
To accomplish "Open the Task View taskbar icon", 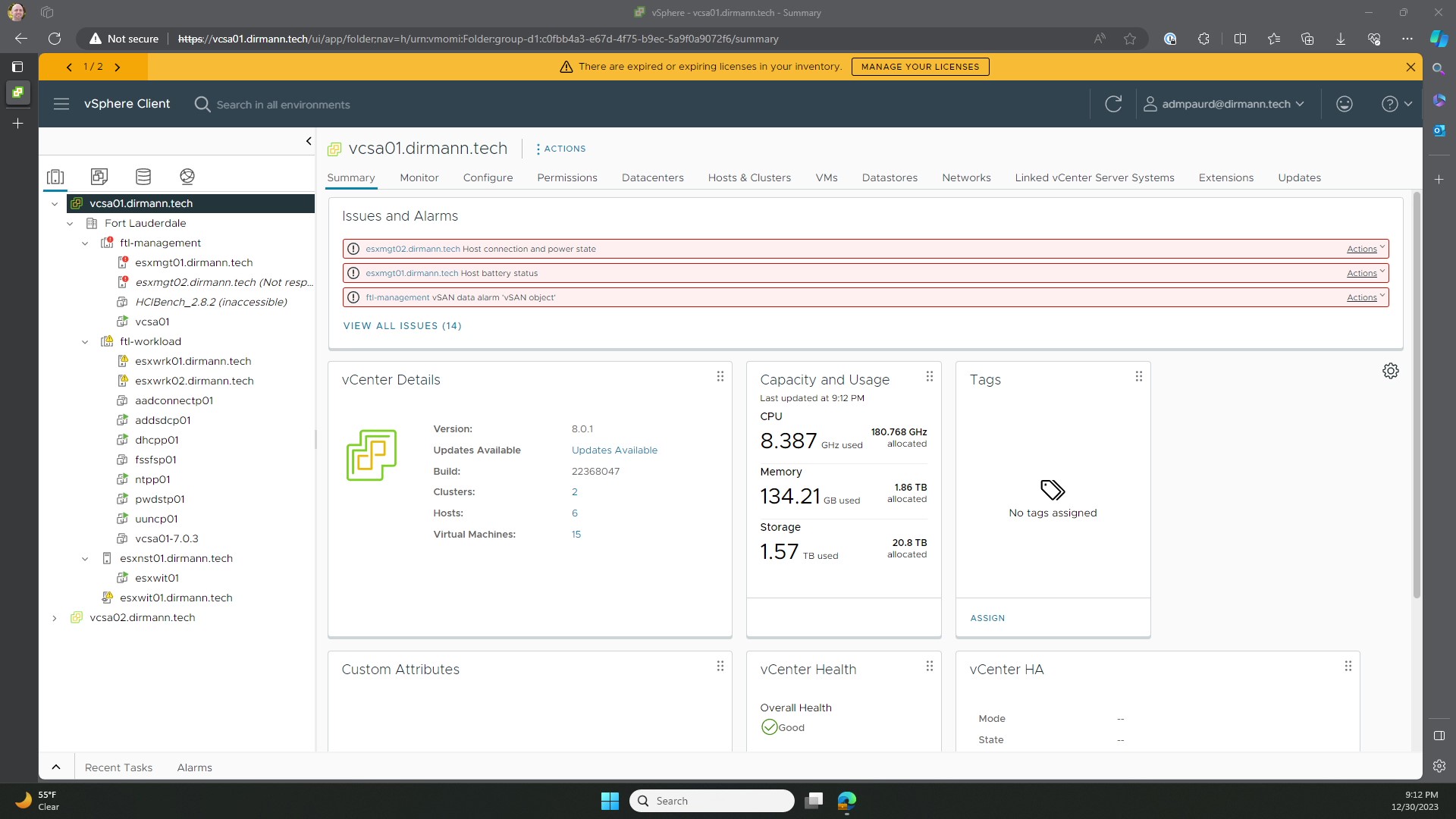I will tap(814, 801).
